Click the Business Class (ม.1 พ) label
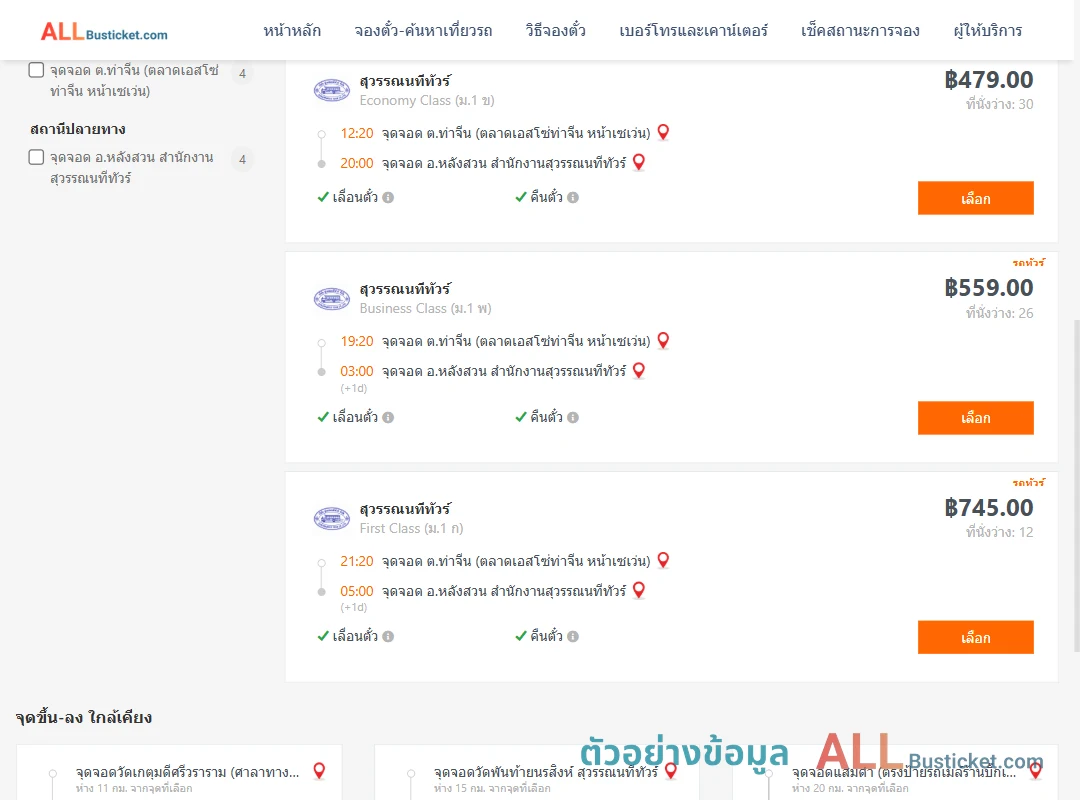Screen dimensions: 1080x800 426,309
